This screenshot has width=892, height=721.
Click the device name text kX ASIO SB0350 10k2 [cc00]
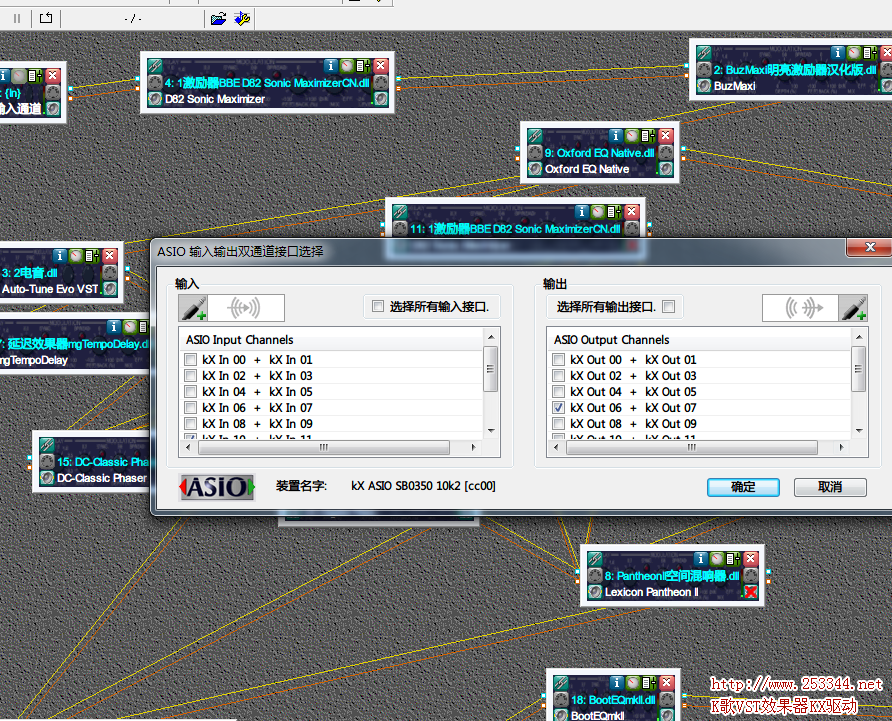(x=423, y=486)
